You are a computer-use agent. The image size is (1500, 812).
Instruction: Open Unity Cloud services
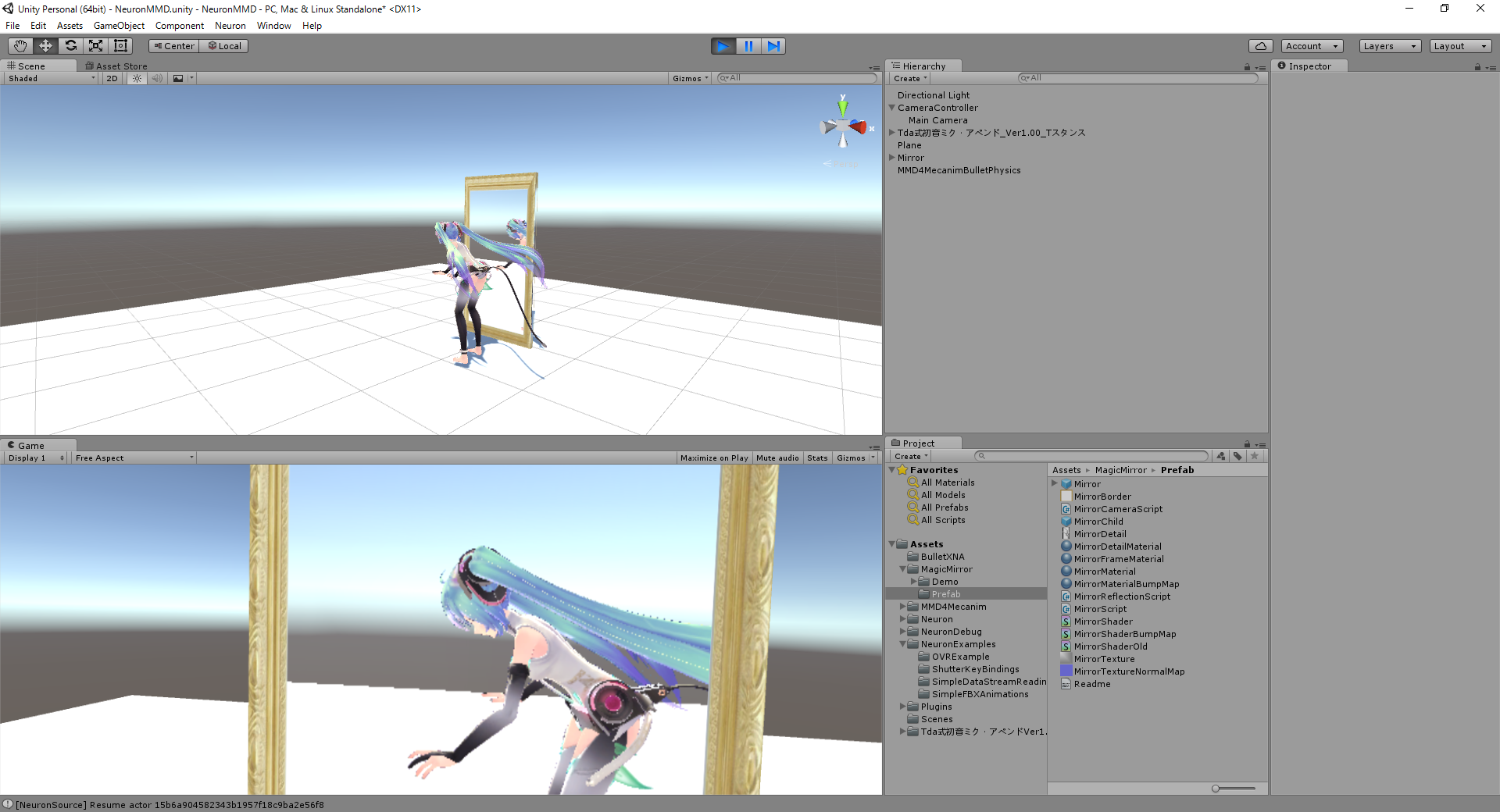[1260, 46]
